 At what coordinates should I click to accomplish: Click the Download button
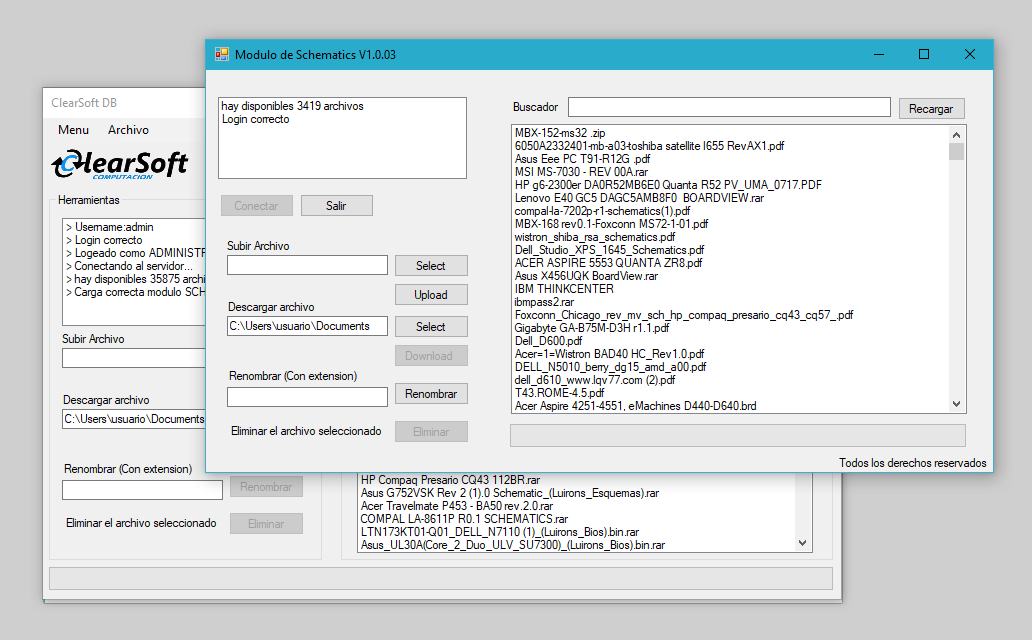click(431, 356)
